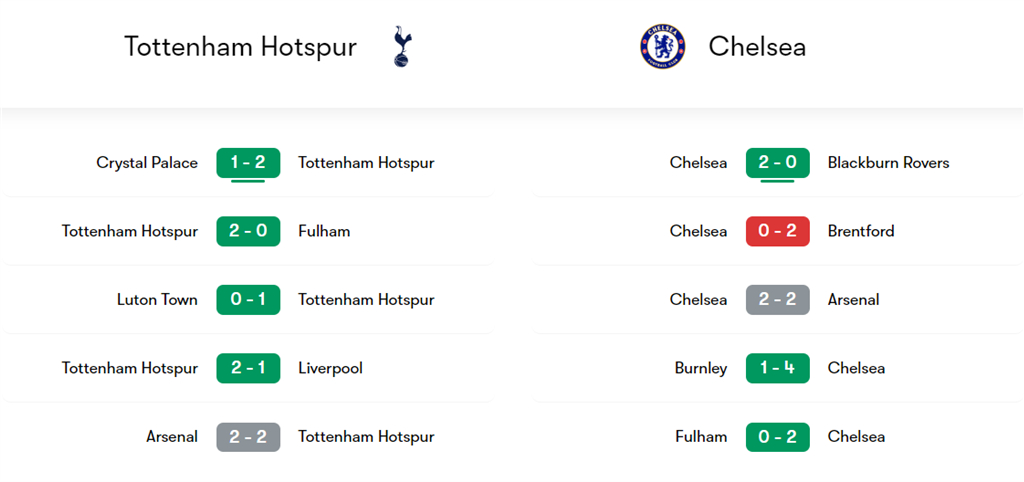The image size is (1024, 482).
Task: Open the Liverpool team link
Action: tap(330, 368)
